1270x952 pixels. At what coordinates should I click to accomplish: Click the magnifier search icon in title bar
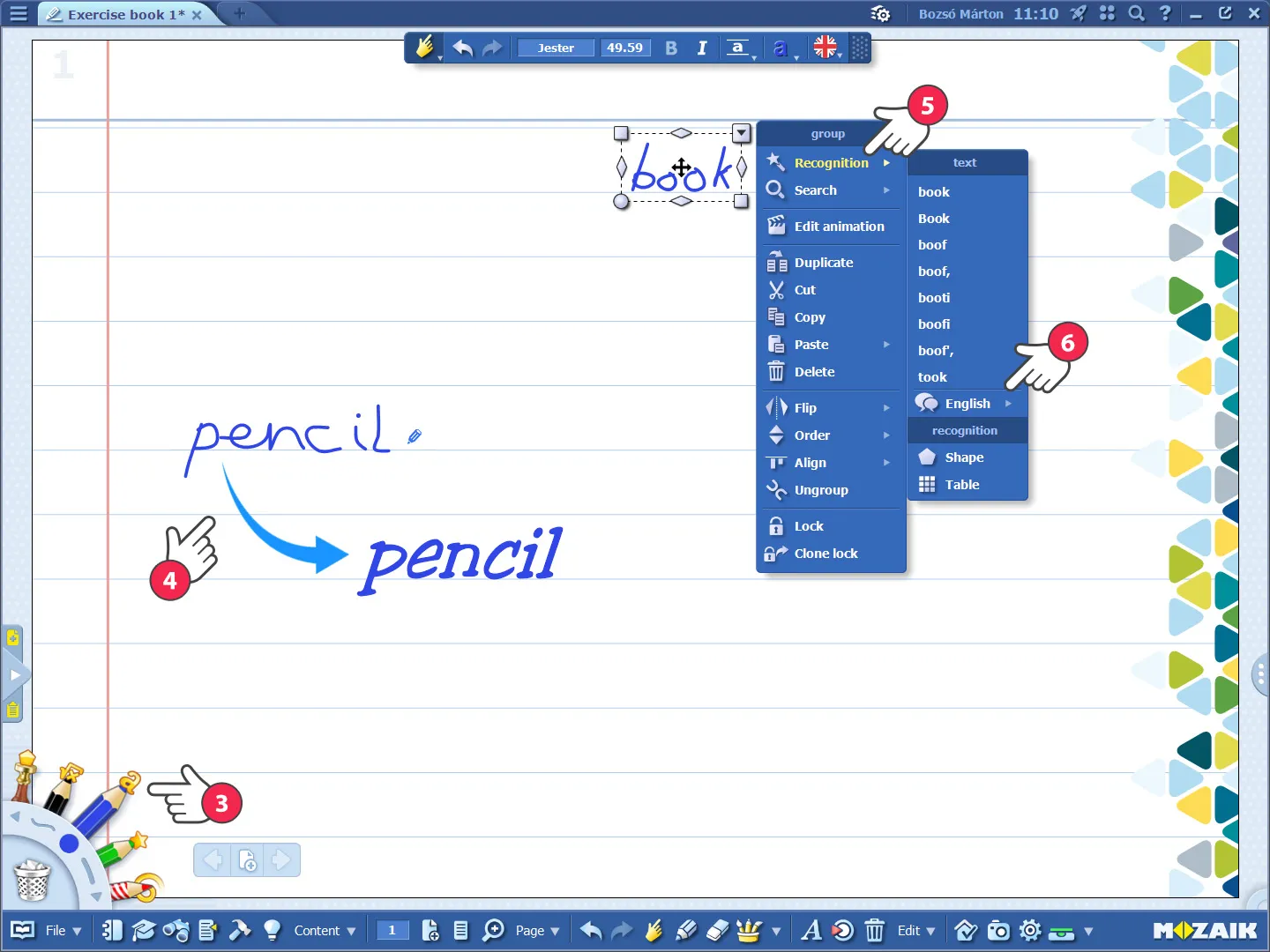click(x=1137, y=13)
